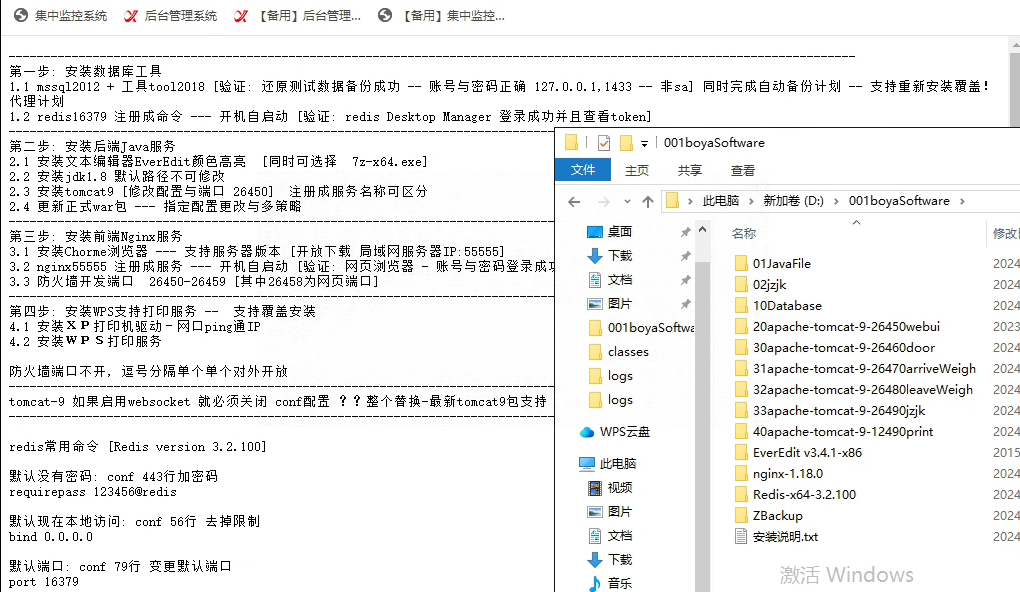
Task: Select the 安装说明.txt file
Action: coord(776,537)
